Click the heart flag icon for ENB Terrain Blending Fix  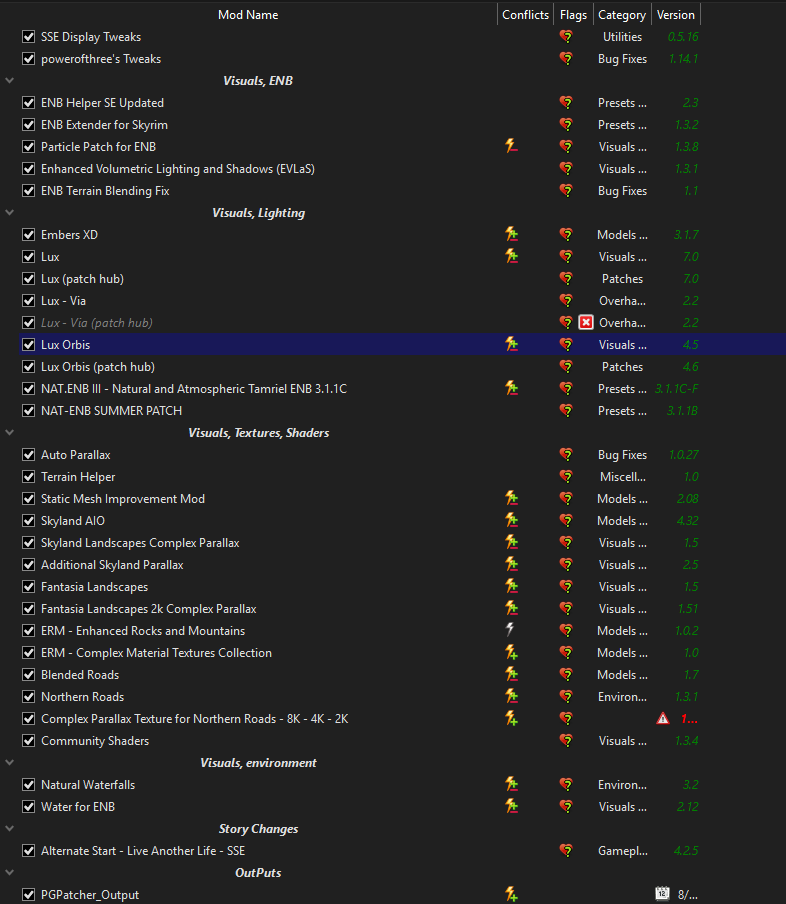coord(566,191)
